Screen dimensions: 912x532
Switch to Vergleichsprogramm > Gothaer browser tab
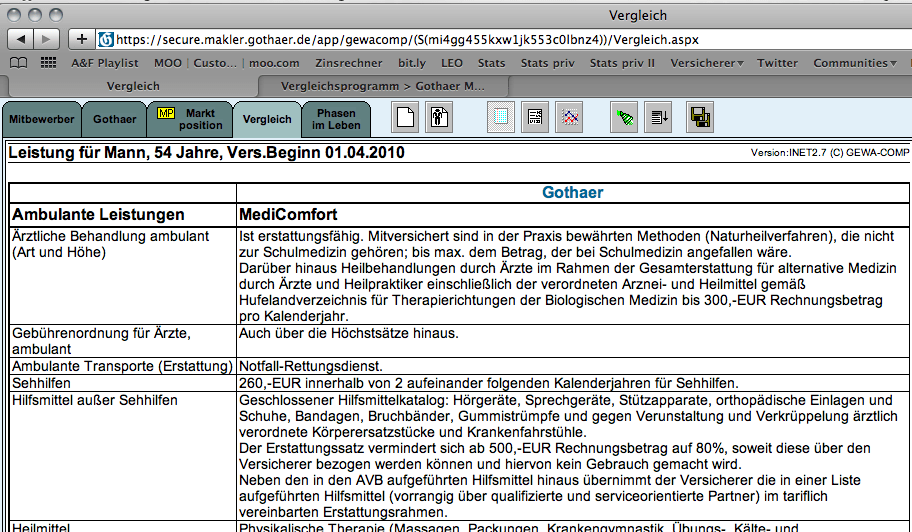click(x=383, y=86)
